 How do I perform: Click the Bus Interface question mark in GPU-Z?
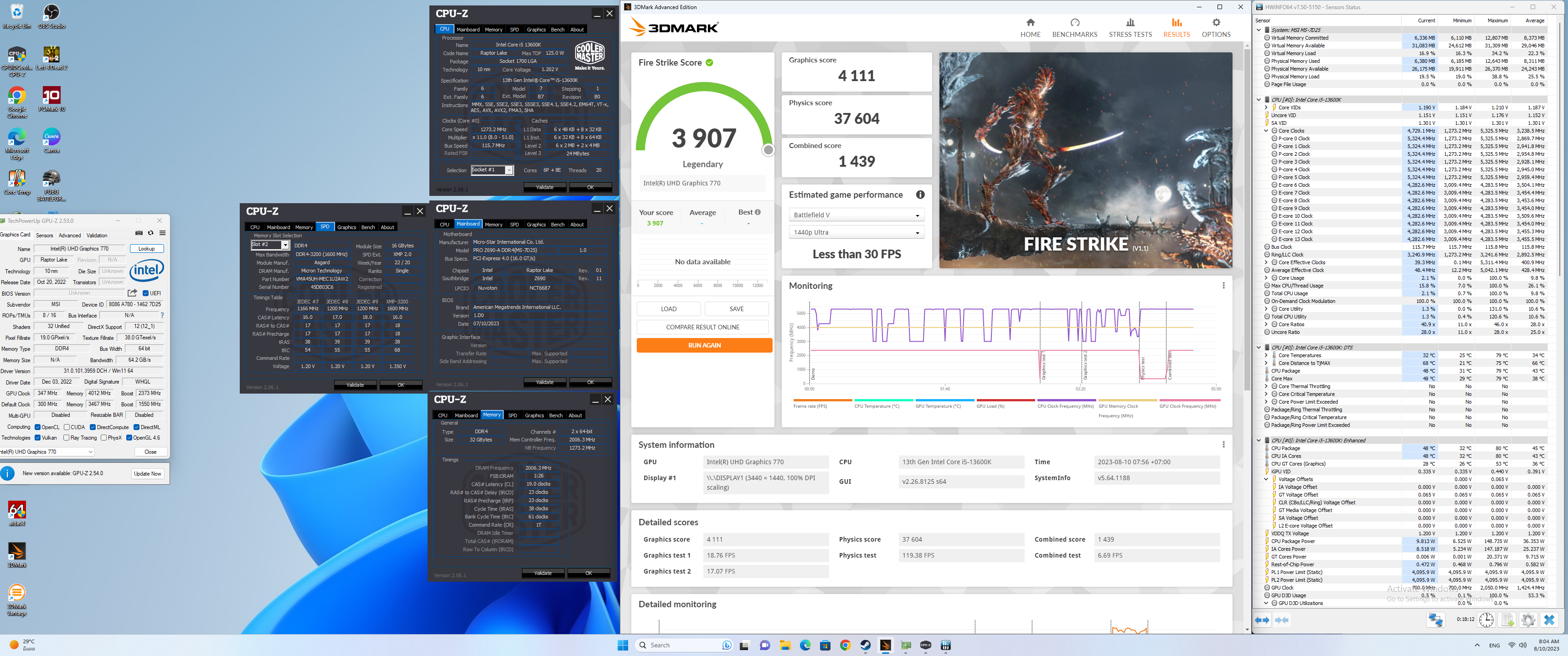tap(162, 315)
